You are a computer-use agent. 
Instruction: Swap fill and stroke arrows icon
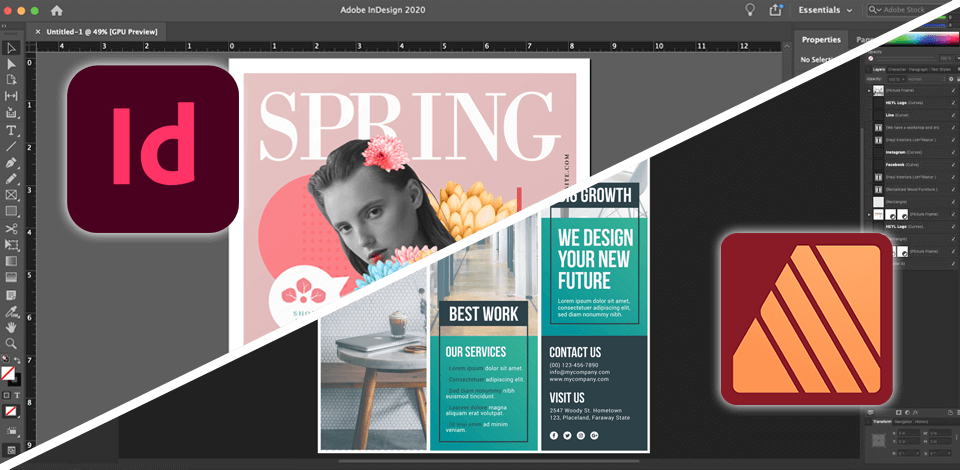pyautogui.click(x=17, y=360)
